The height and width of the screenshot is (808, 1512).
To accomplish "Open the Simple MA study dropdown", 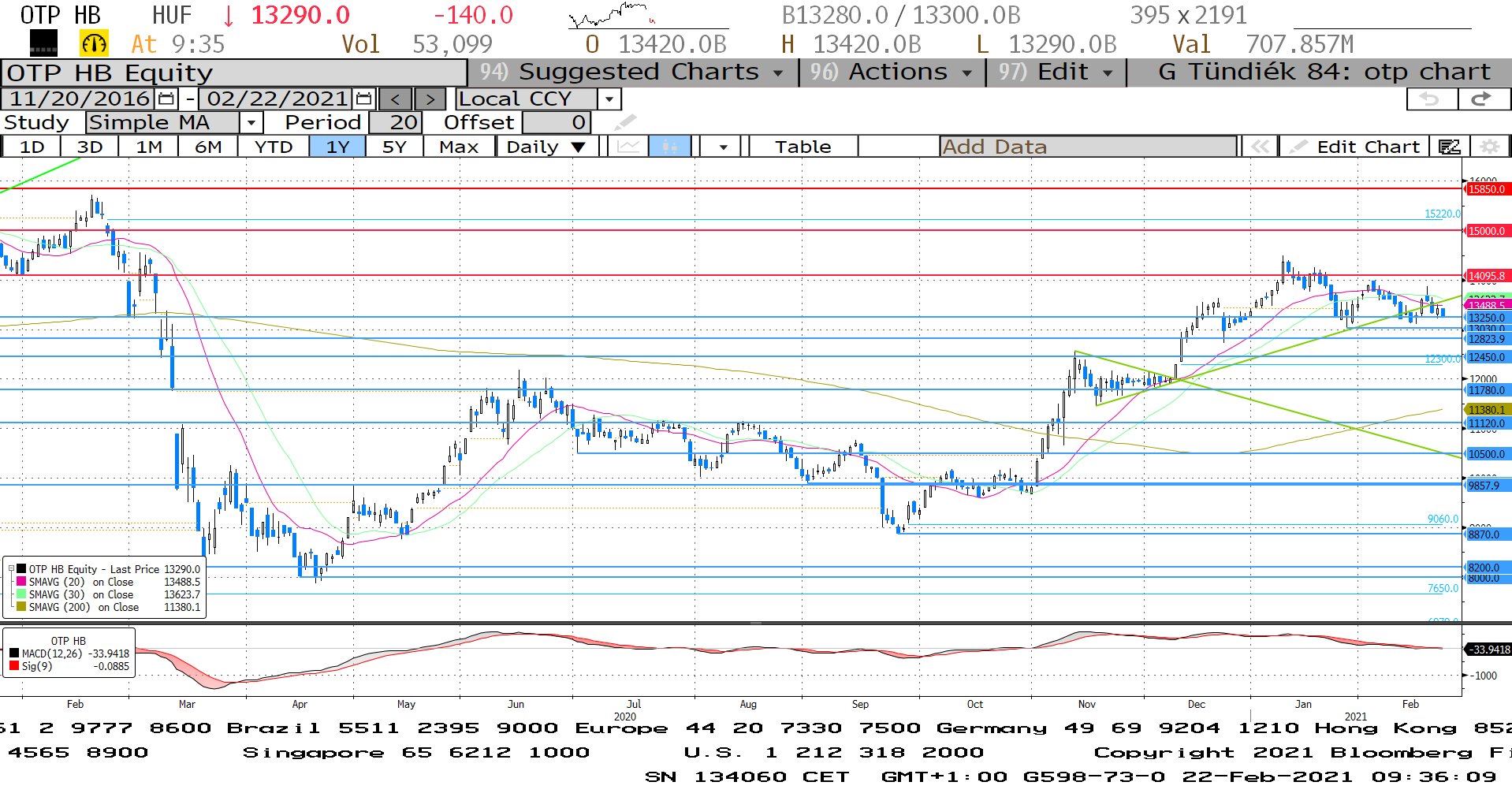I will (251, 122).
